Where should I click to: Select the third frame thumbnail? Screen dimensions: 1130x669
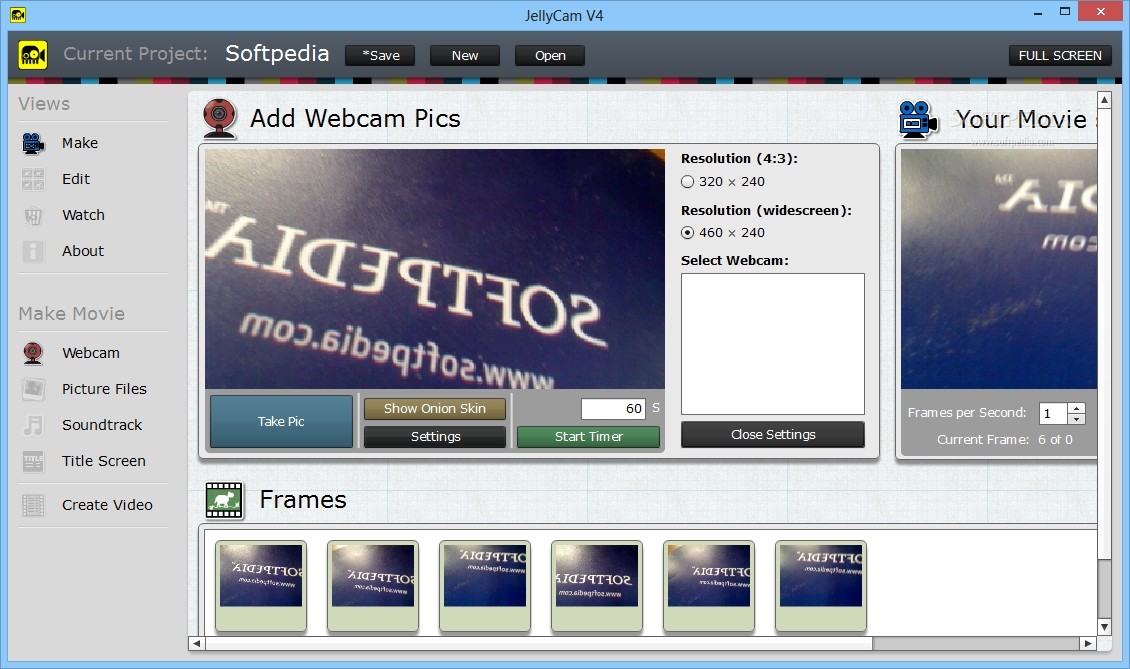point(485,586)
